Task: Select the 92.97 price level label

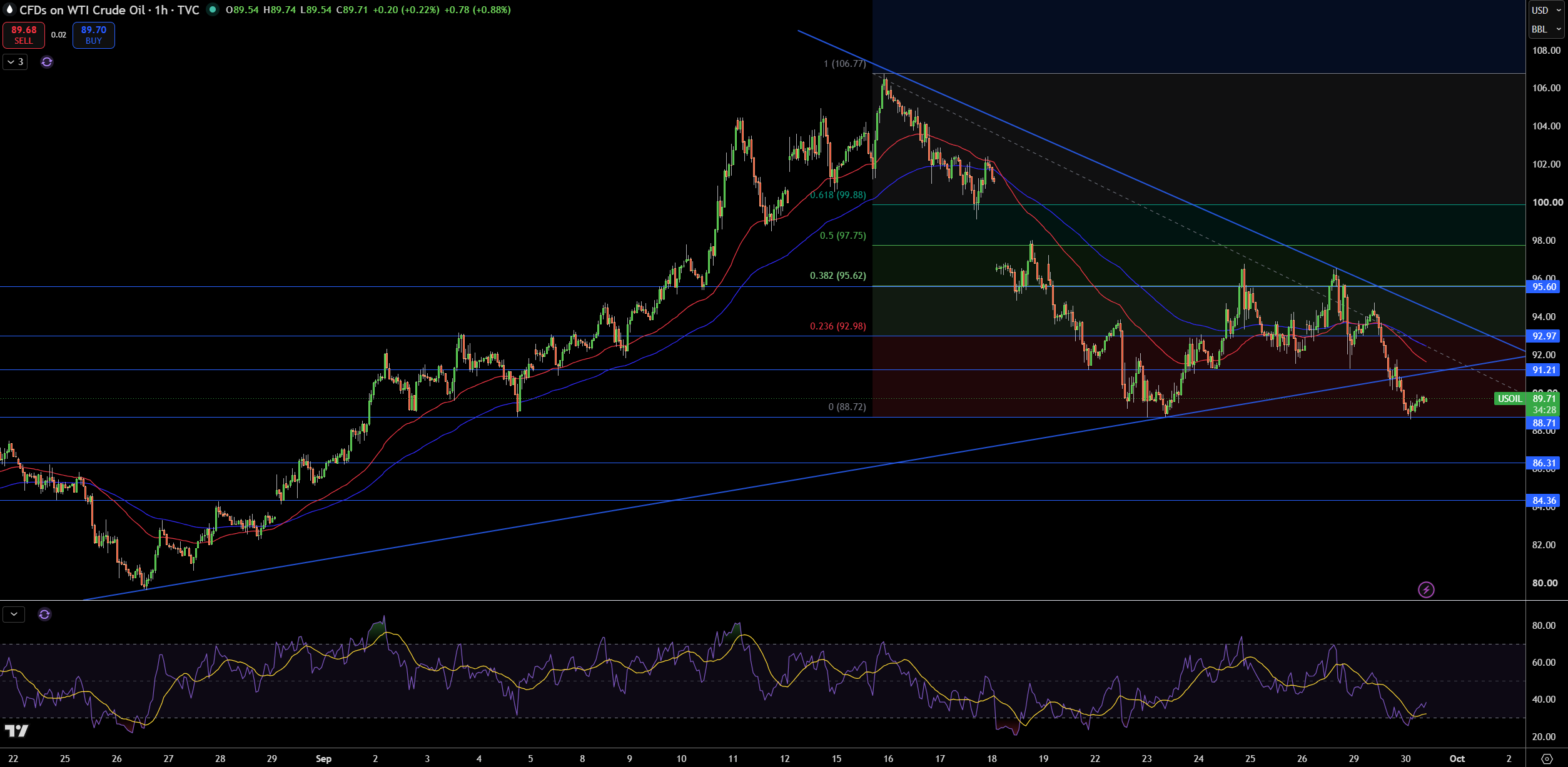Action: click(x=1543, y=336)
